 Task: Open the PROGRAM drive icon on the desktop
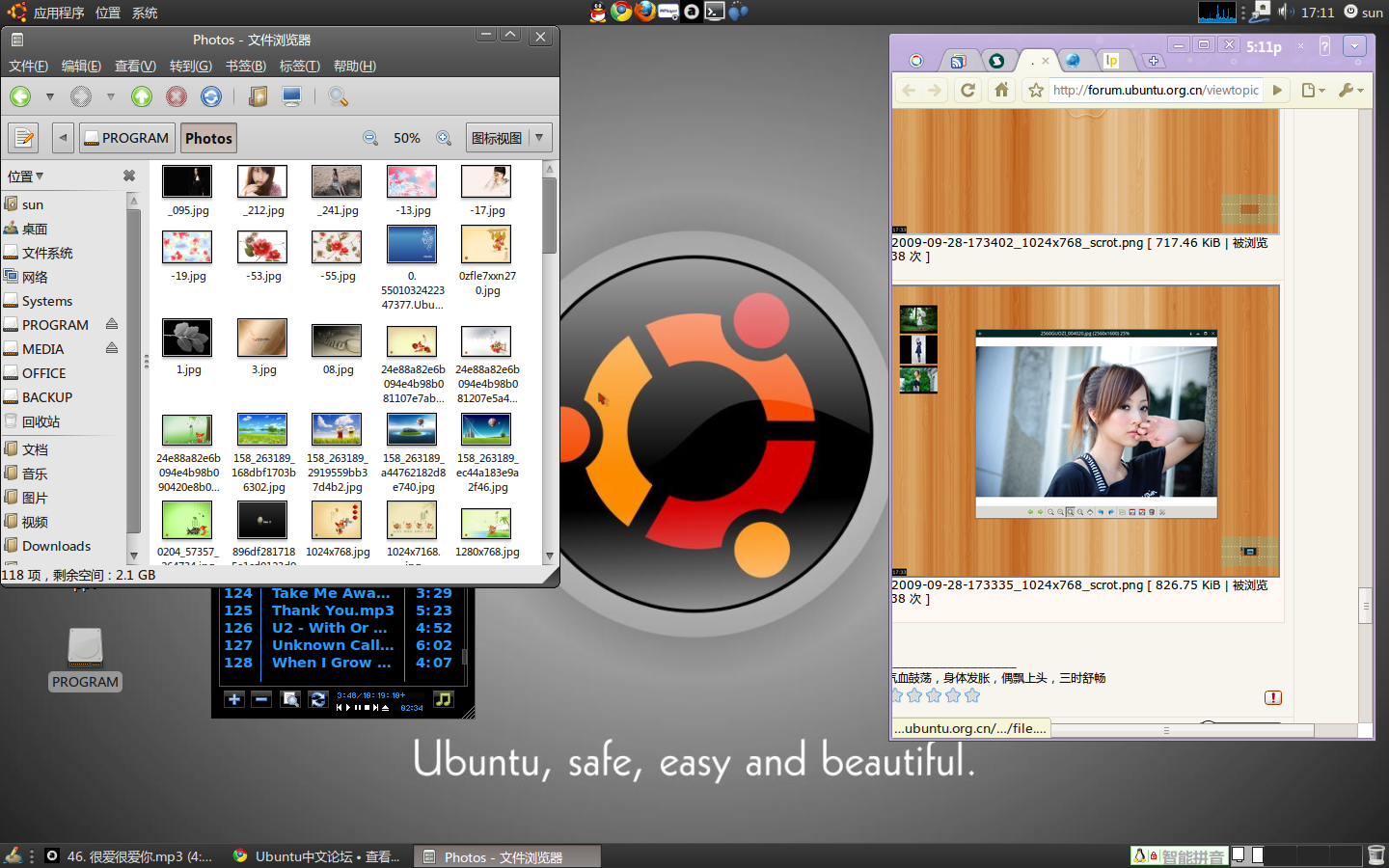85,659
